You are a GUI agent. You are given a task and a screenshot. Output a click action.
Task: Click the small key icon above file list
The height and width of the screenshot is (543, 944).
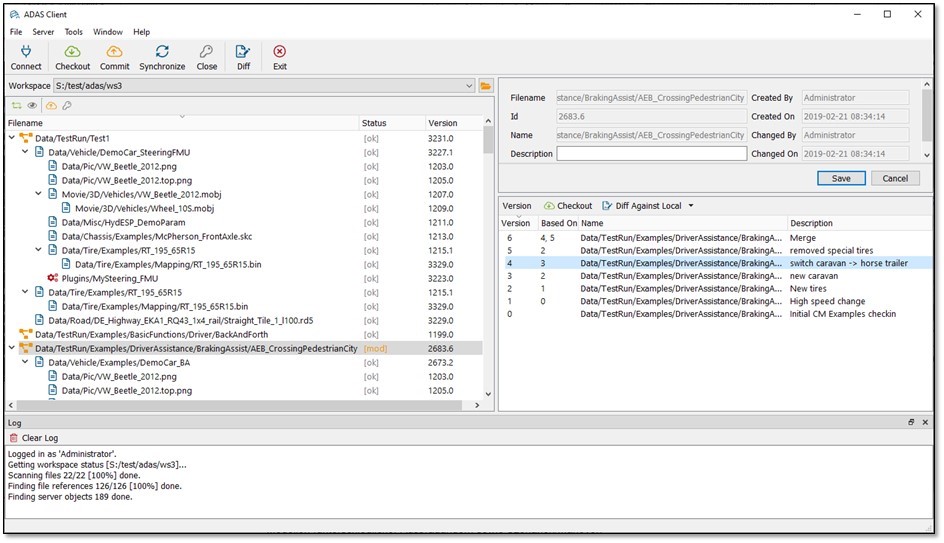67,106
